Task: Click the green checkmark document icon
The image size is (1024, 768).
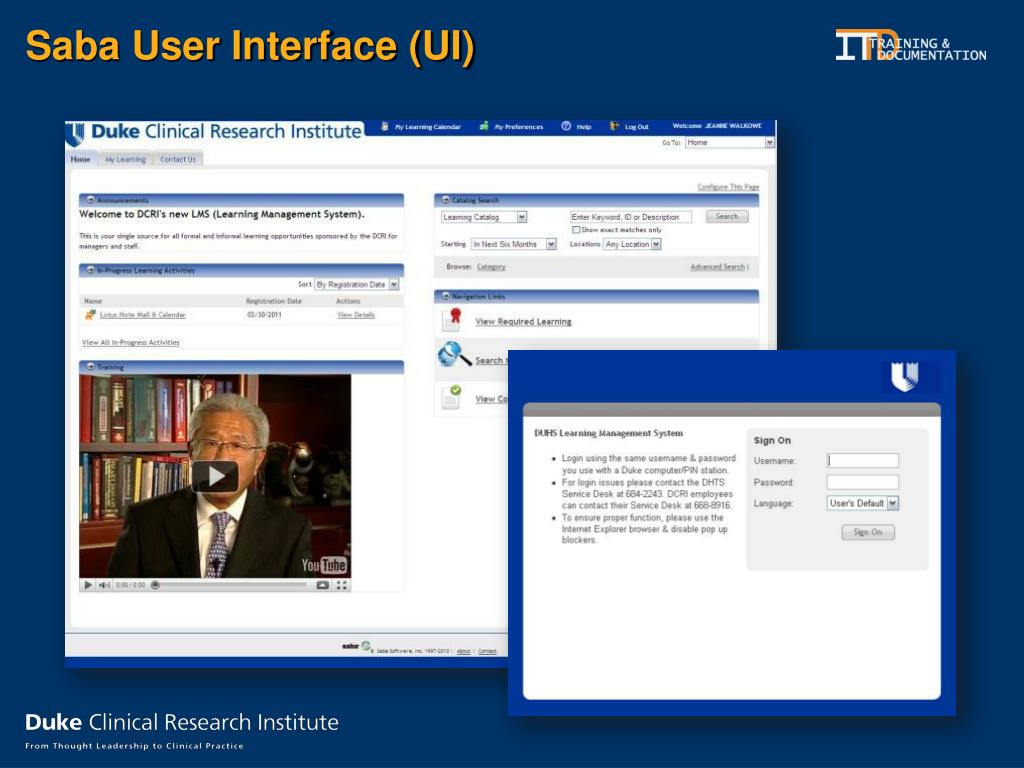Action: 451,396
